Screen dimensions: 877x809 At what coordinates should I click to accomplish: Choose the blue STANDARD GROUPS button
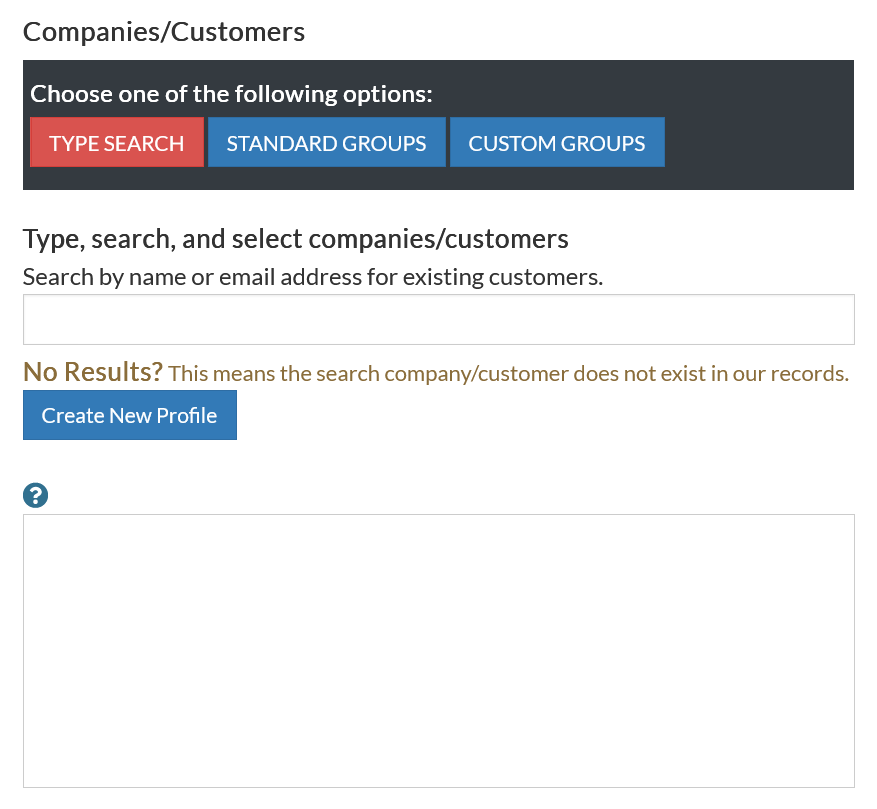coord(326,143)
